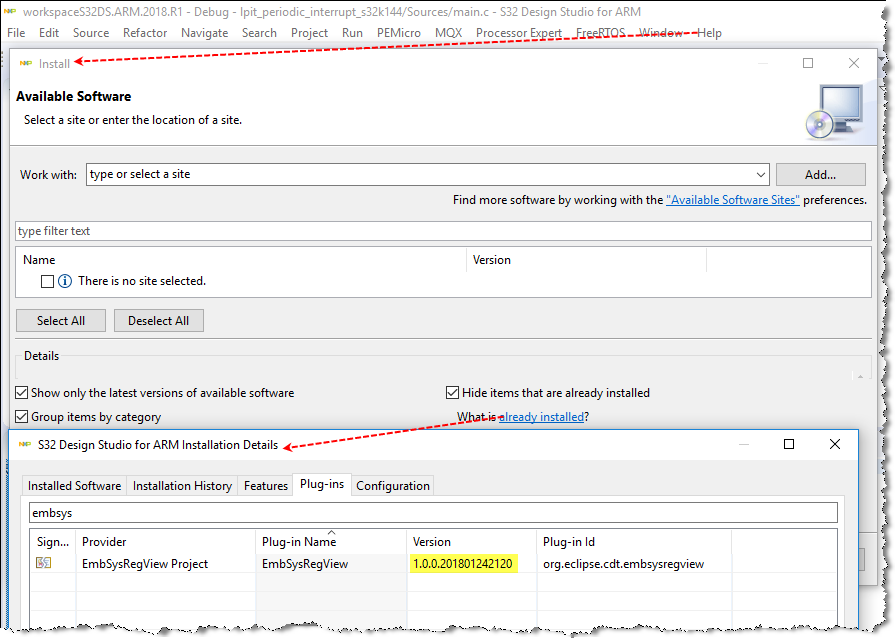Viewport: 895px width, 638px height.
Task: Switch to the Features tab
Action: [265, 486]
